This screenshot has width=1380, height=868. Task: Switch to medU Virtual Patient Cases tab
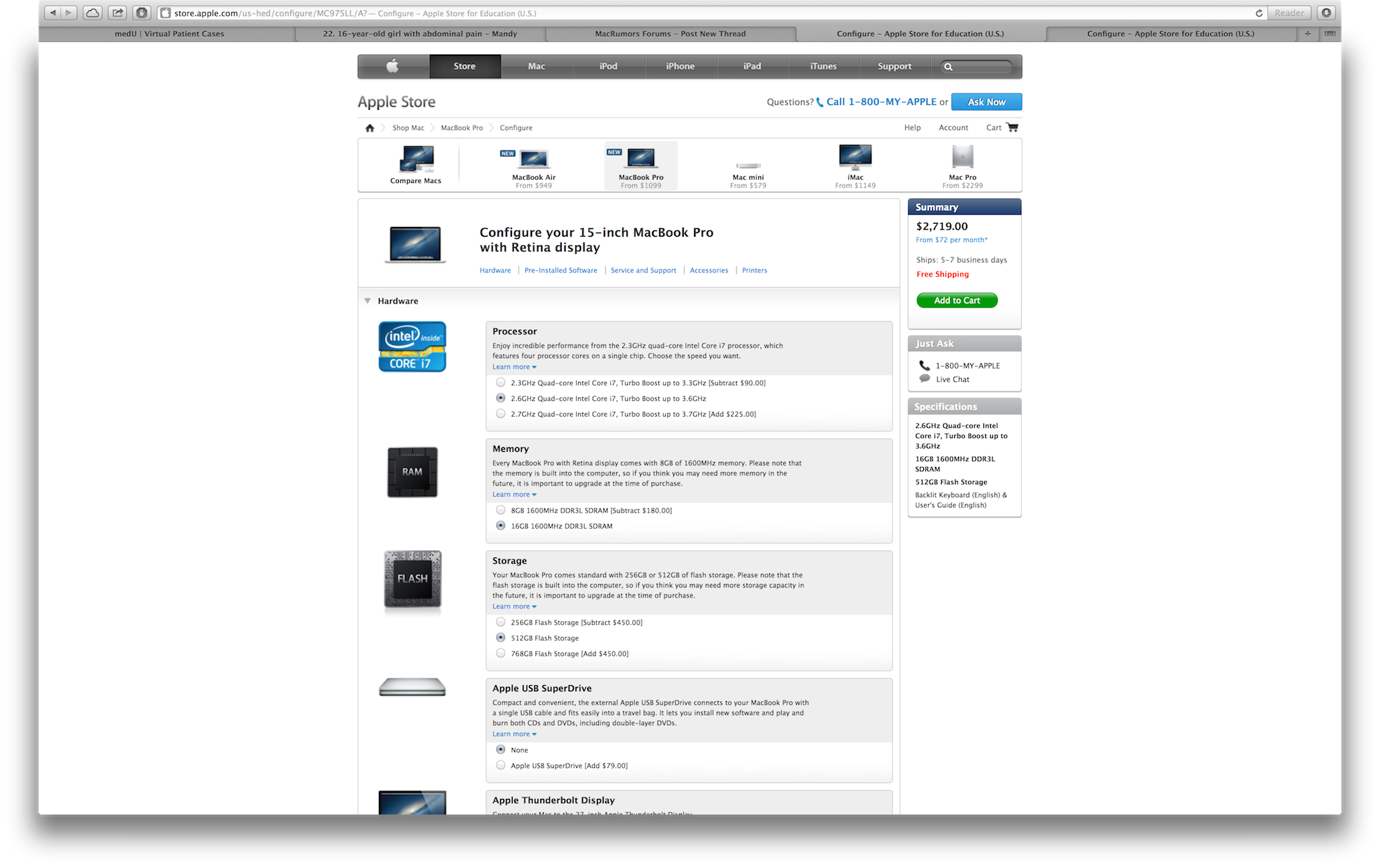pyautogui.click(x=169, y=33)
